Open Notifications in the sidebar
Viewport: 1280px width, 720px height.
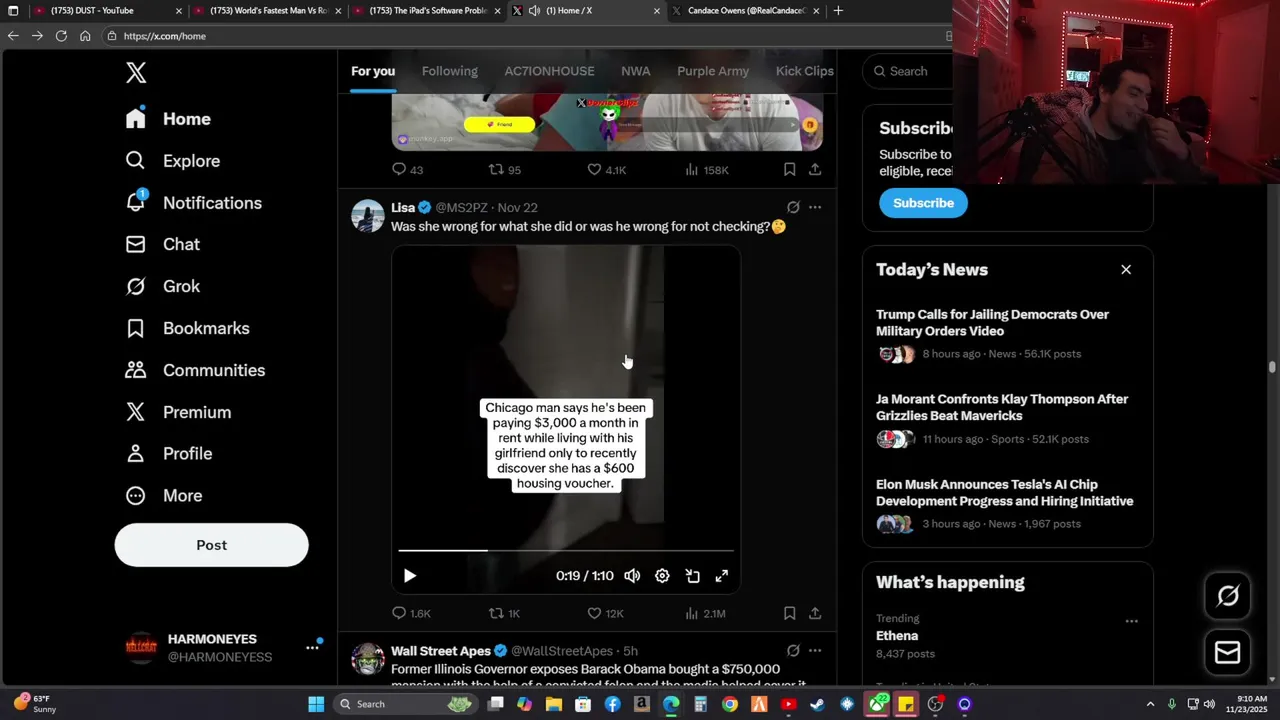coord(193,203)
